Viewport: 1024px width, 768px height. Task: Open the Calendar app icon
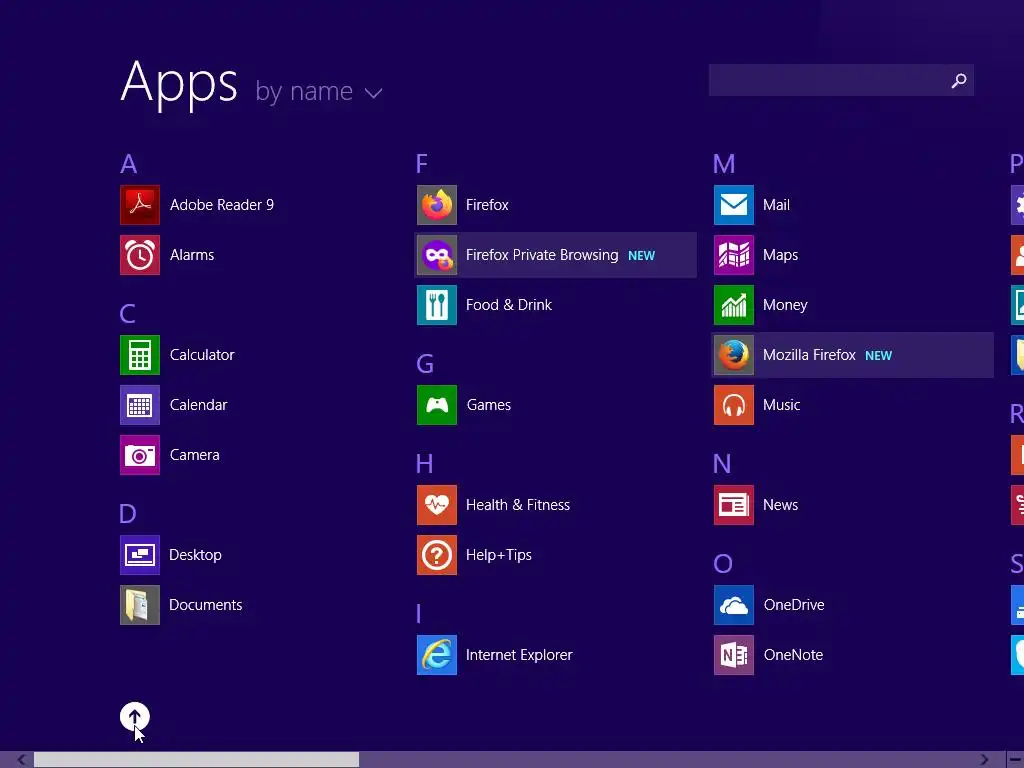coord(140,405)
